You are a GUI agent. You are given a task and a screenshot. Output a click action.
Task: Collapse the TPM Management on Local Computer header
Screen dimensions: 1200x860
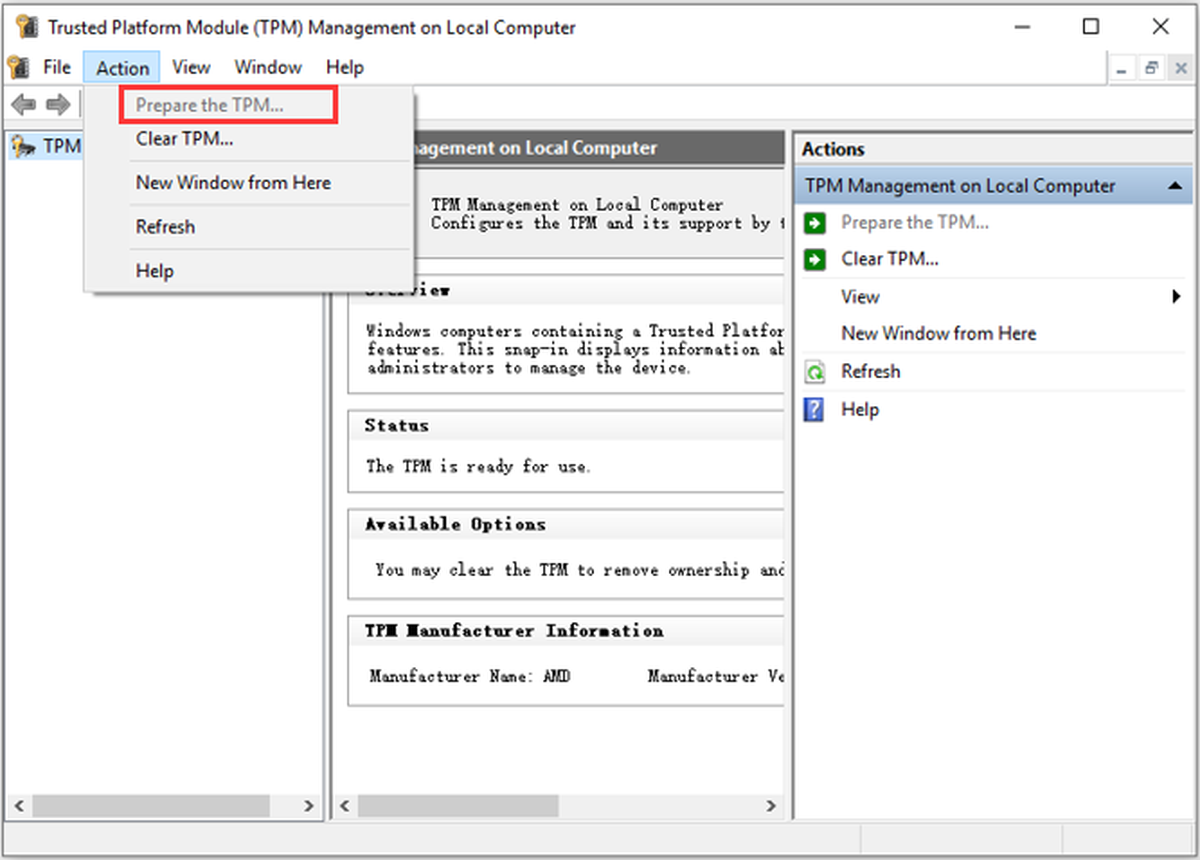(1174, 186)
